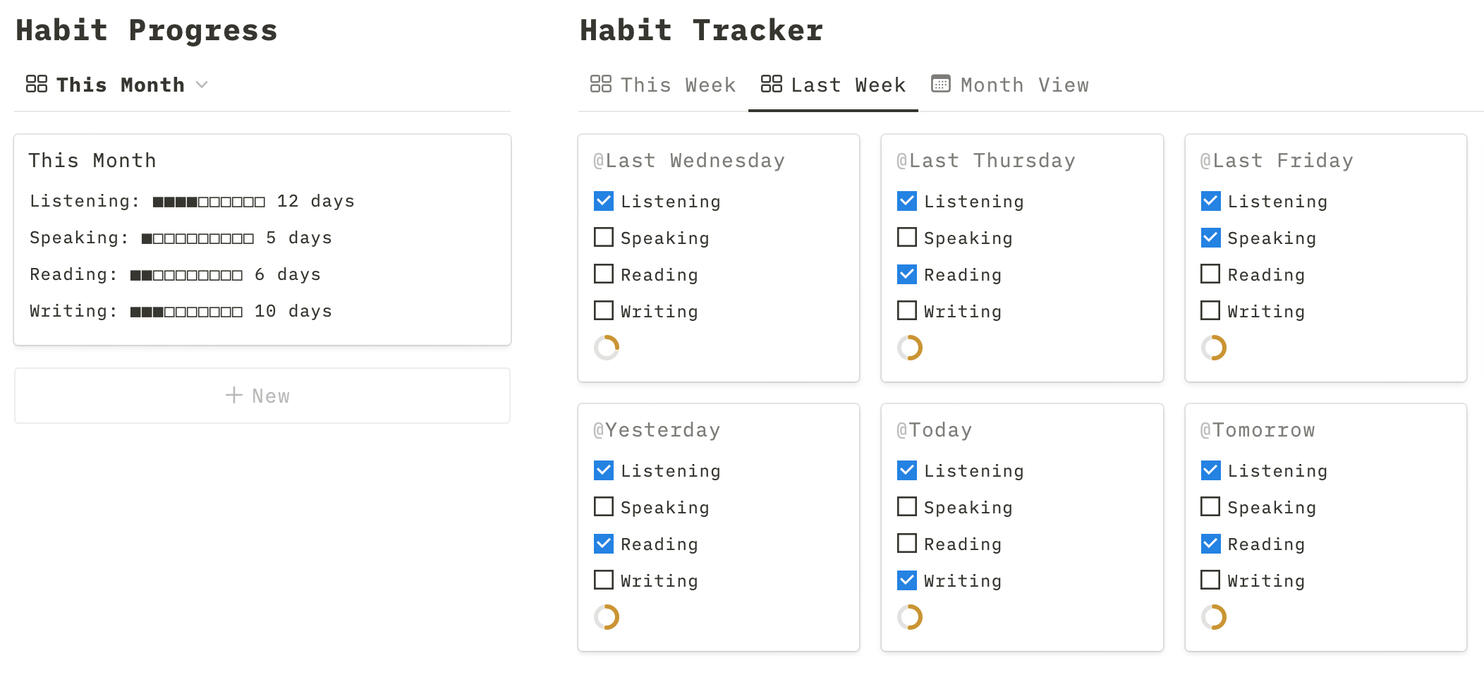Click the progress ring on Yesterday card
Viewport: 1484px width, 677px height.
pos(607,617)
